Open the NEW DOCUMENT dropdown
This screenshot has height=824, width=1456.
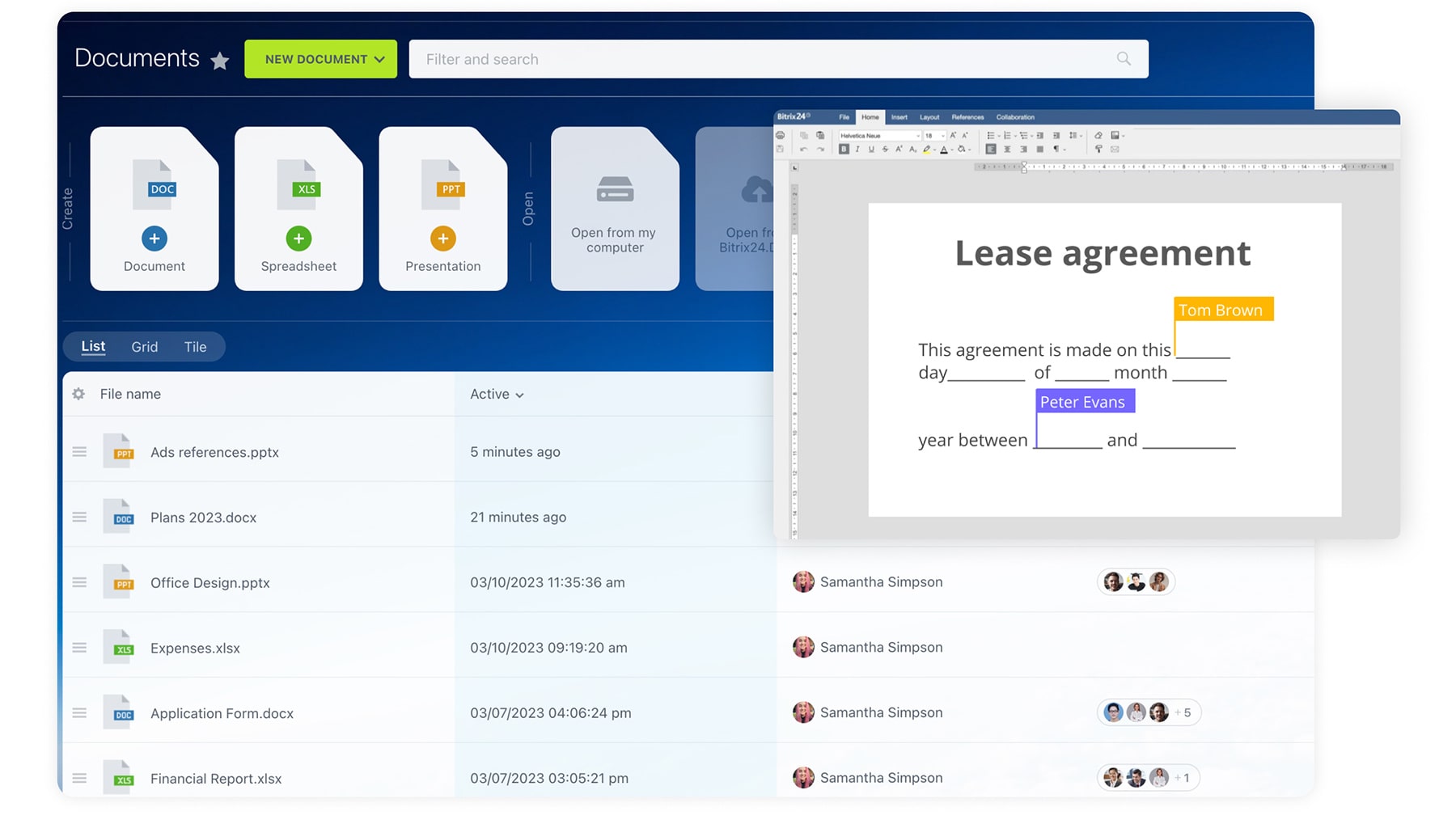tap(321, 59)
